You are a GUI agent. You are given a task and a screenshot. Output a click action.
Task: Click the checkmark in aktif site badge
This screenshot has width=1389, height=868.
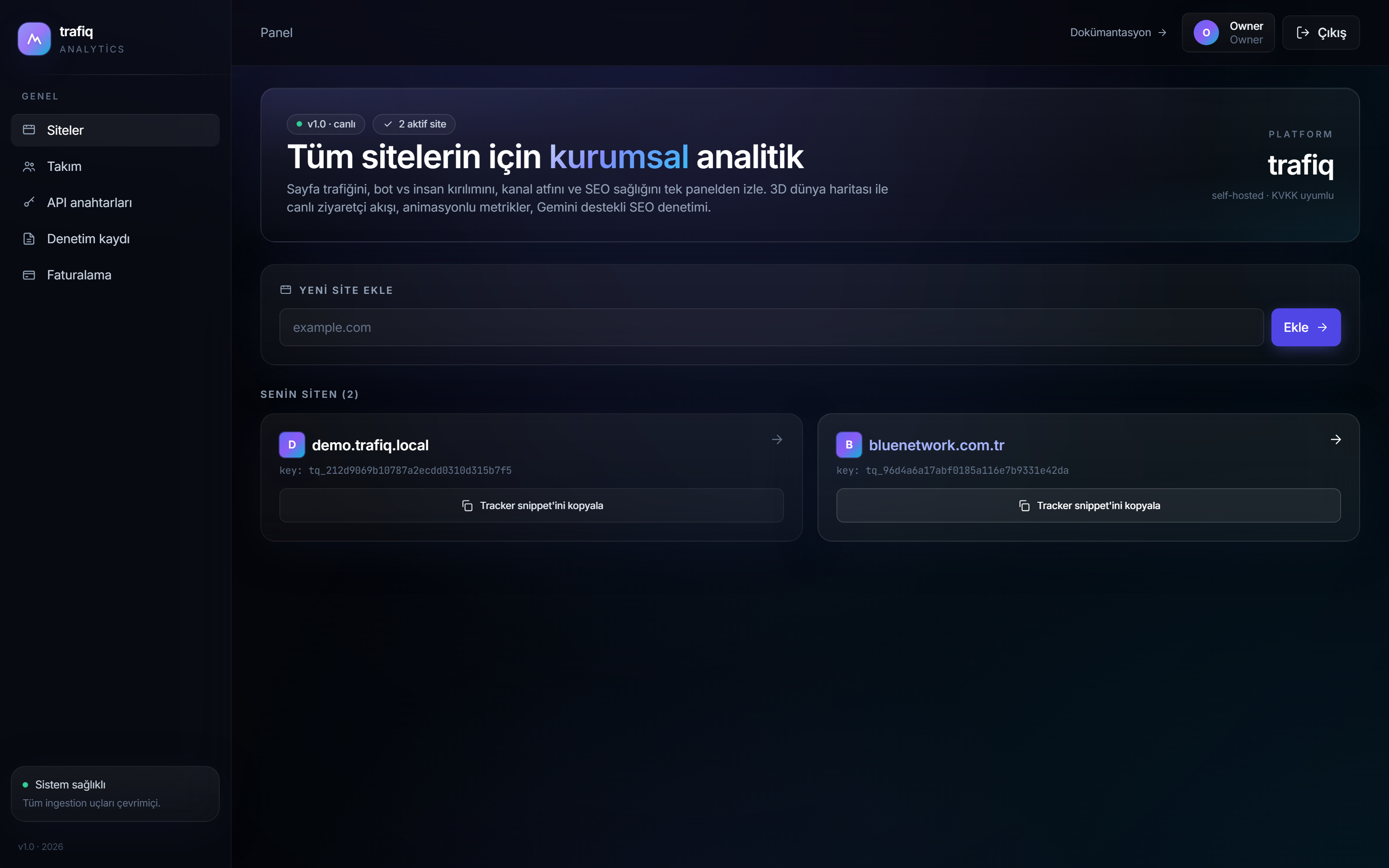pyautogui.click(x=388, y=124)
